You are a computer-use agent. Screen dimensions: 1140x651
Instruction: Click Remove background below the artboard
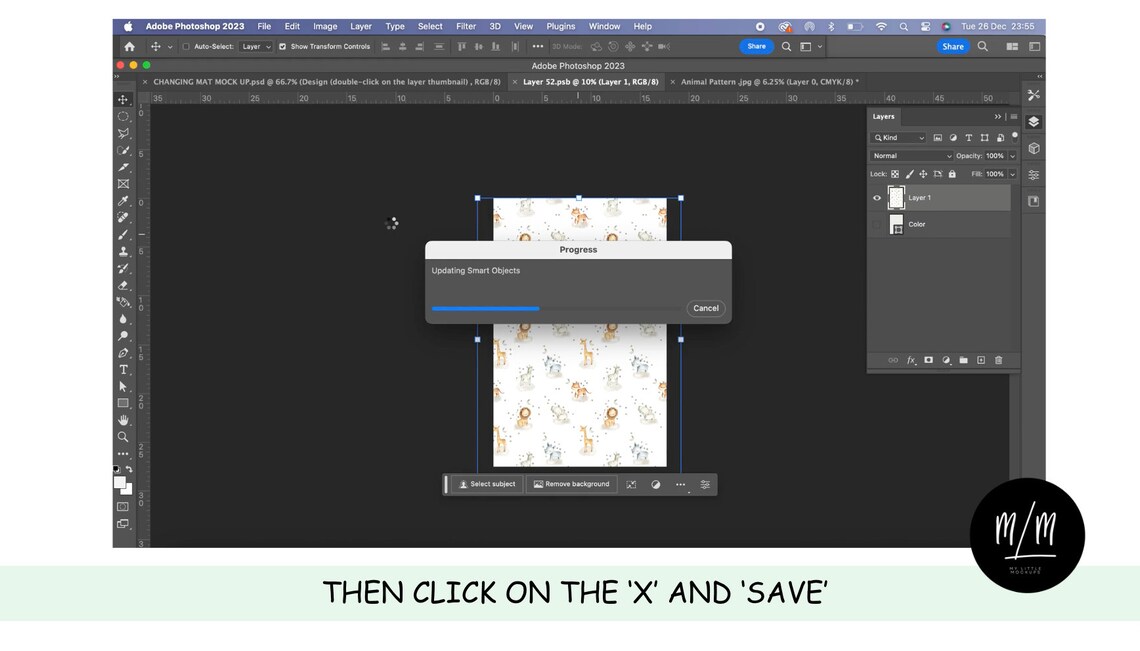tap(571, 484)
